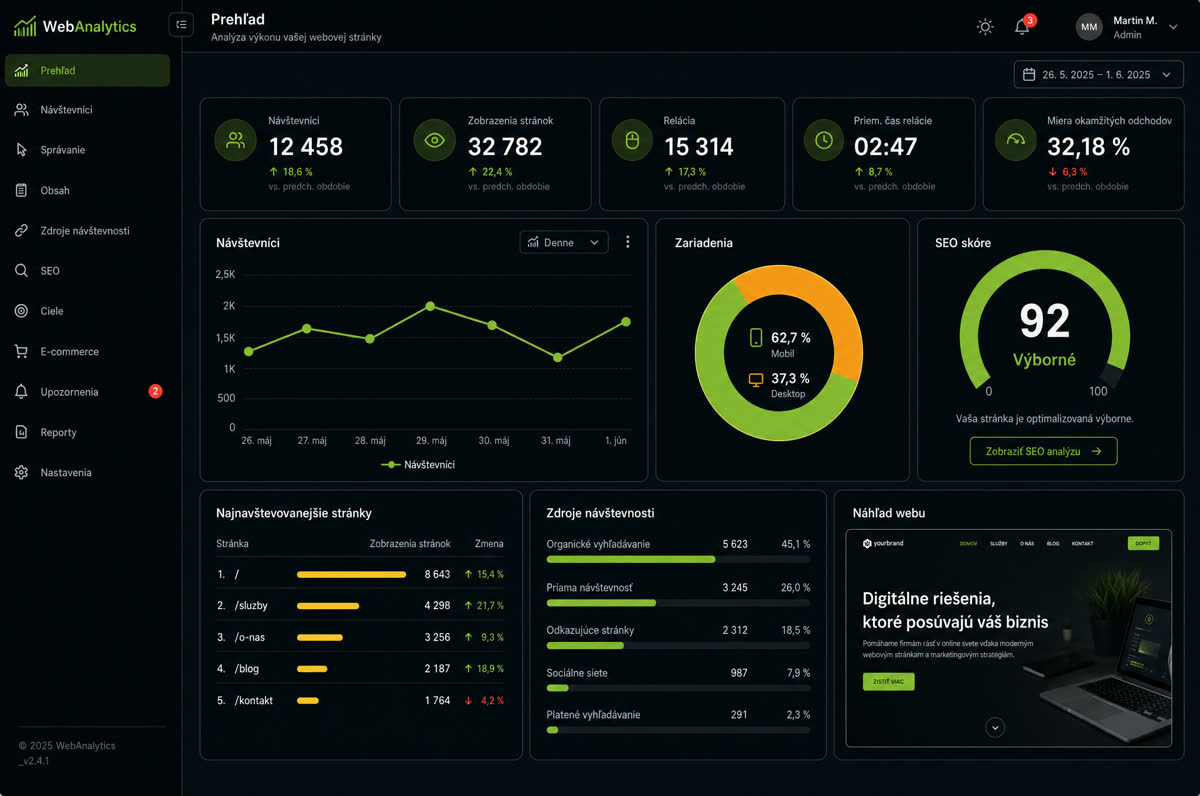
Task: Click the Mobil phone icon in donut chart
Action: coord(756,338)
